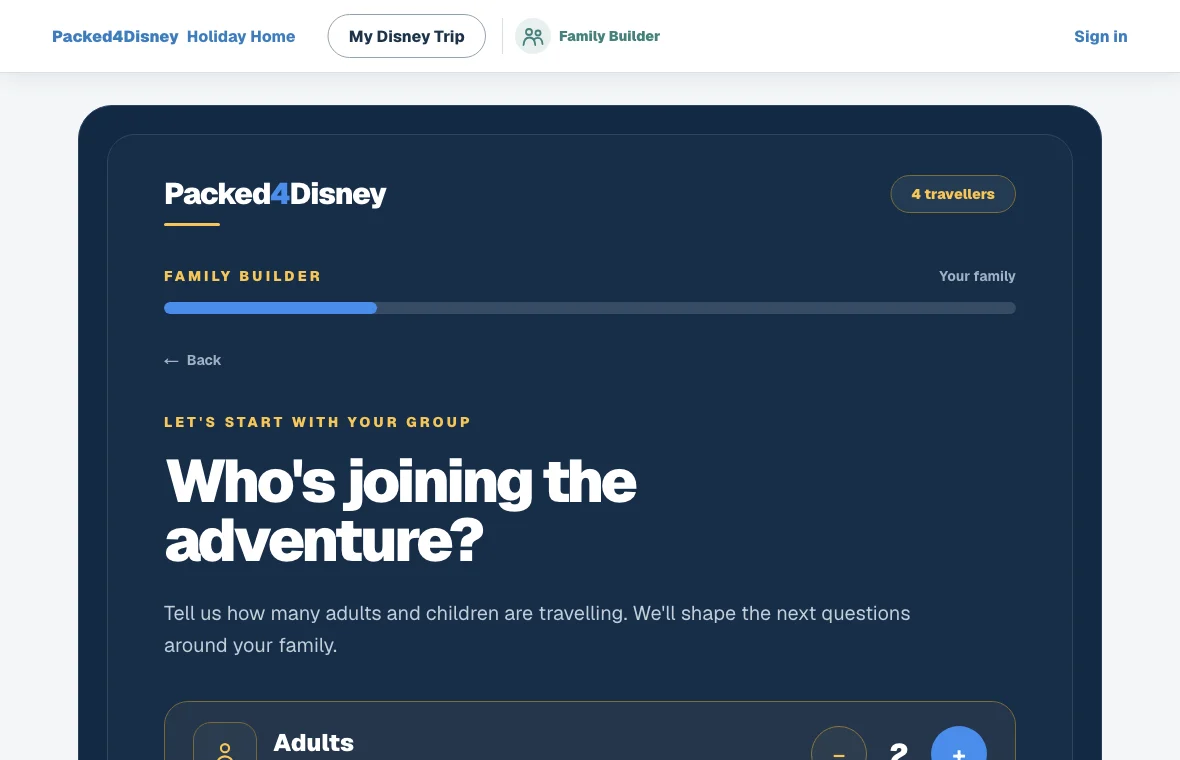The image size is (1180, 760).
Task: Sign in to the account
Action: click(1100, 36)
